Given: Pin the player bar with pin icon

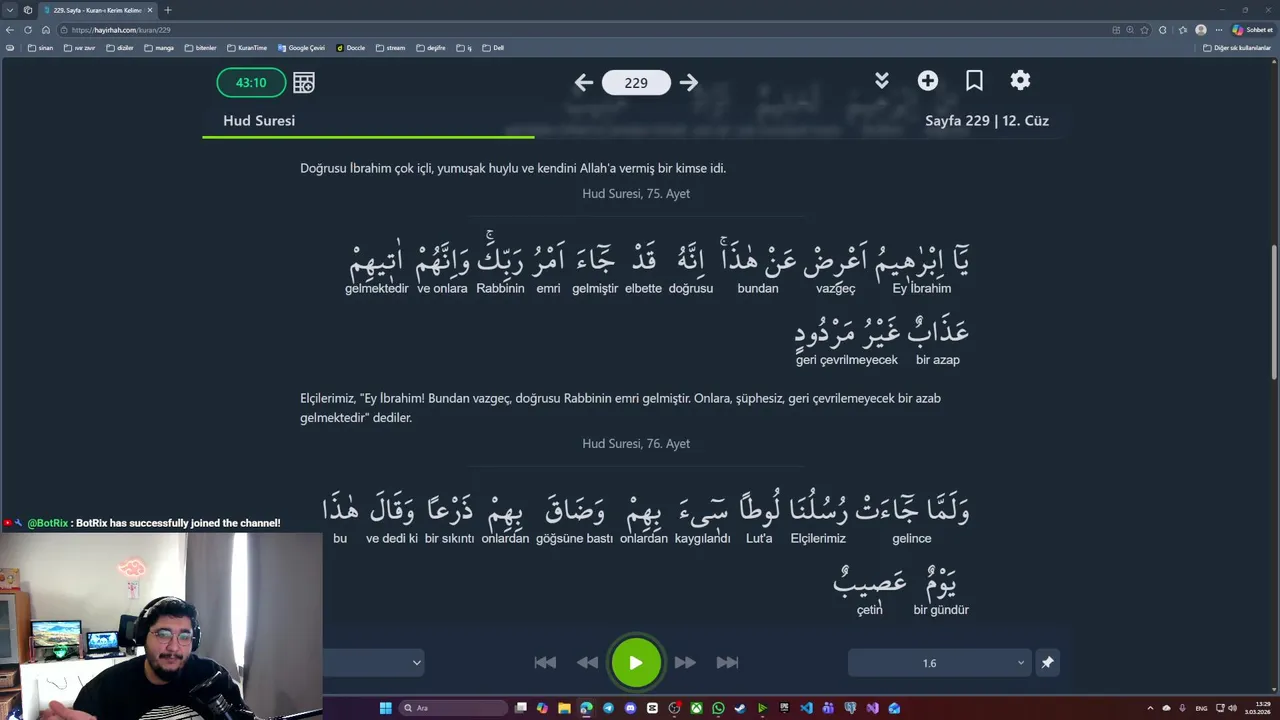Looking at the screenshot, I should coord(1047,663).
